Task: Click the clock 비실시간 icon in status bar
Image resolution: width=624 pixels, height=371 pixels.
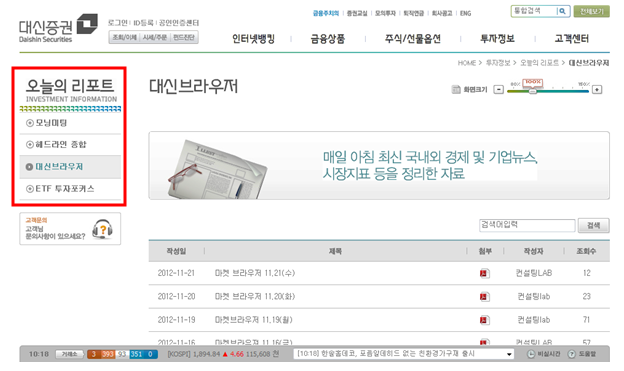Action: (531, 354)
